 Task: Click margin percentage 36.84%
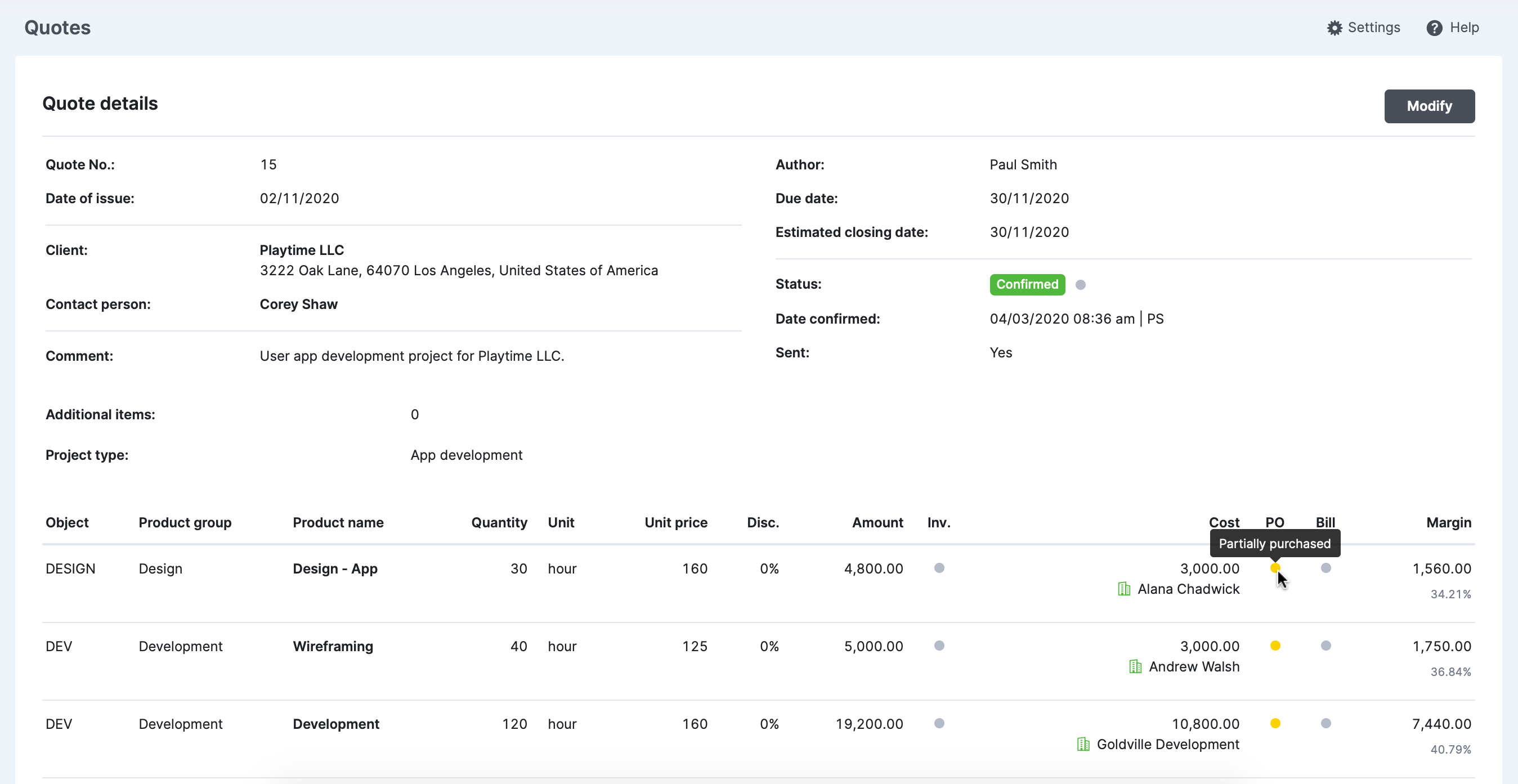(x=1450, y=672)
